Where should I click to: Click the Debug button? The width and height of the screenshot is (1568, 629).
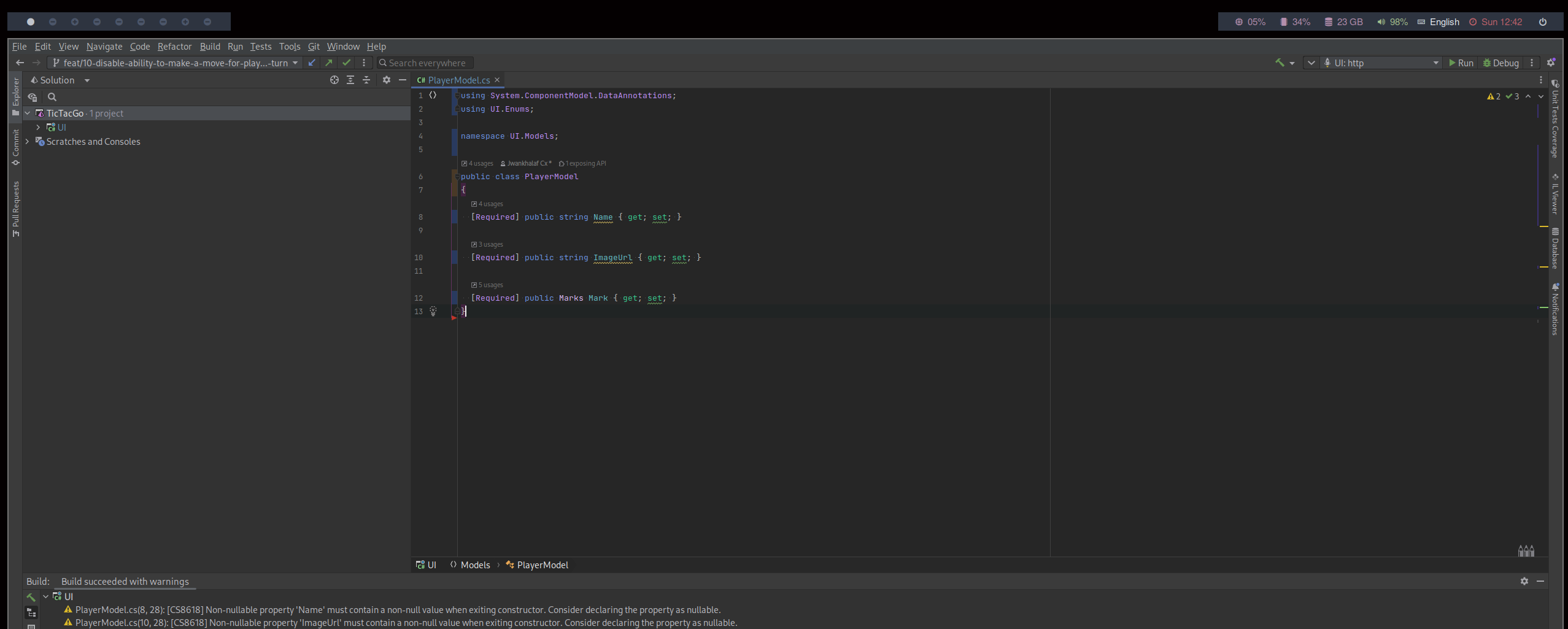(x=1500, y=63)
